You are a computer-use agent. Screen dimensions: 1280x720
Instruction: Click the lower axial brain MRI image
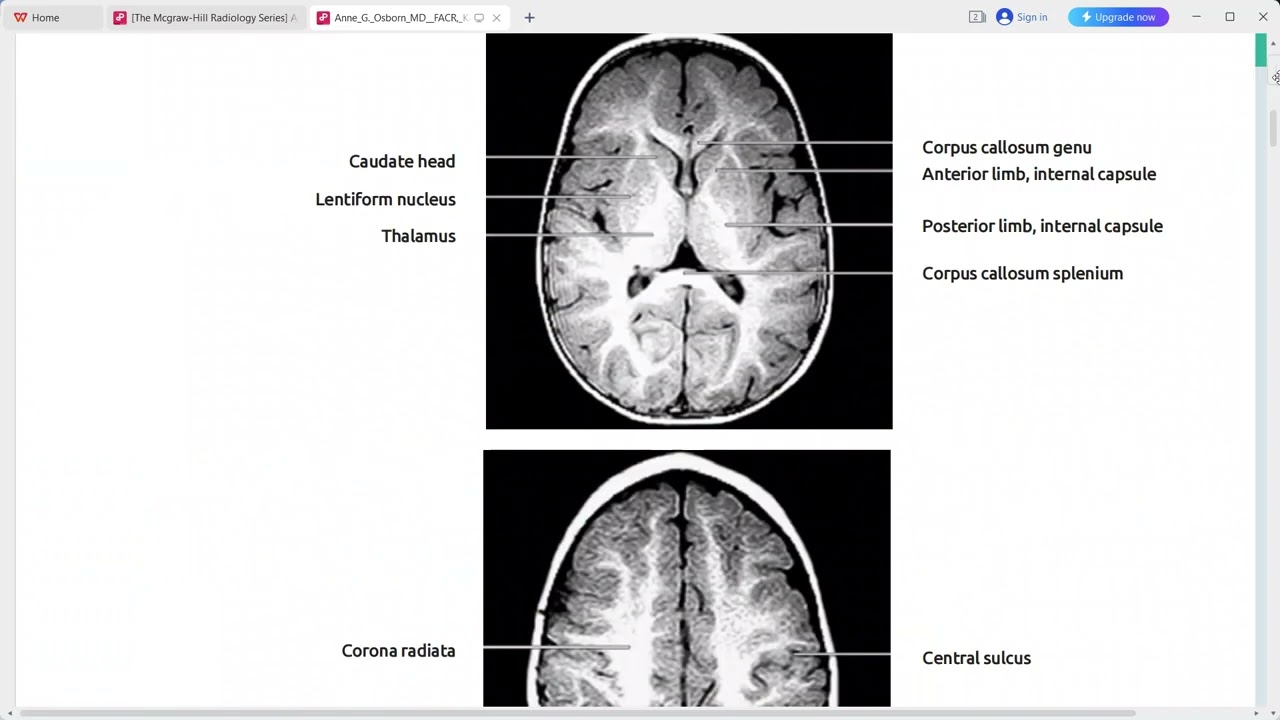click(687, 578)
